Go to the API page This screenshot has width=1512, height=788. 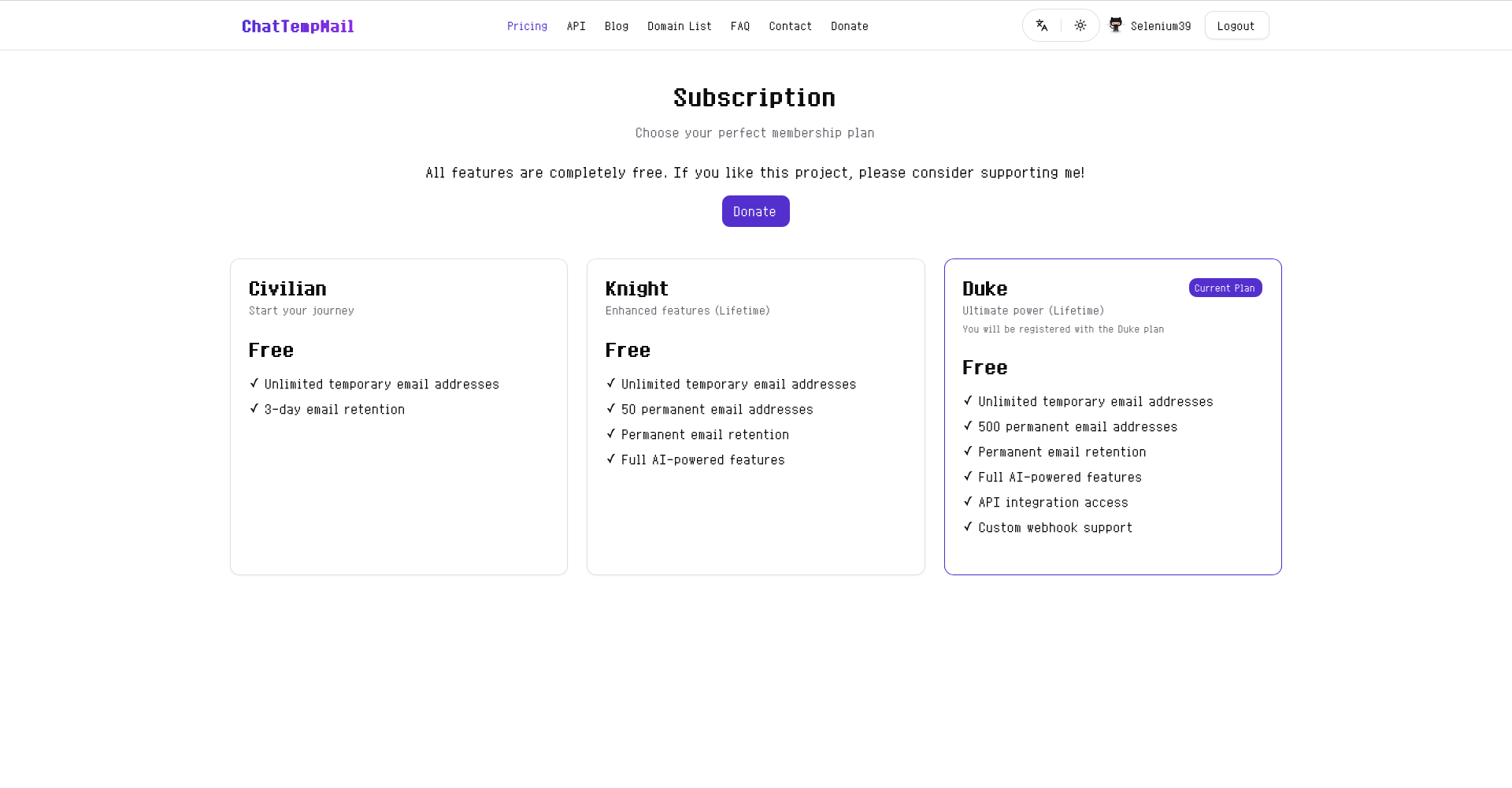(x=576, y=26)
